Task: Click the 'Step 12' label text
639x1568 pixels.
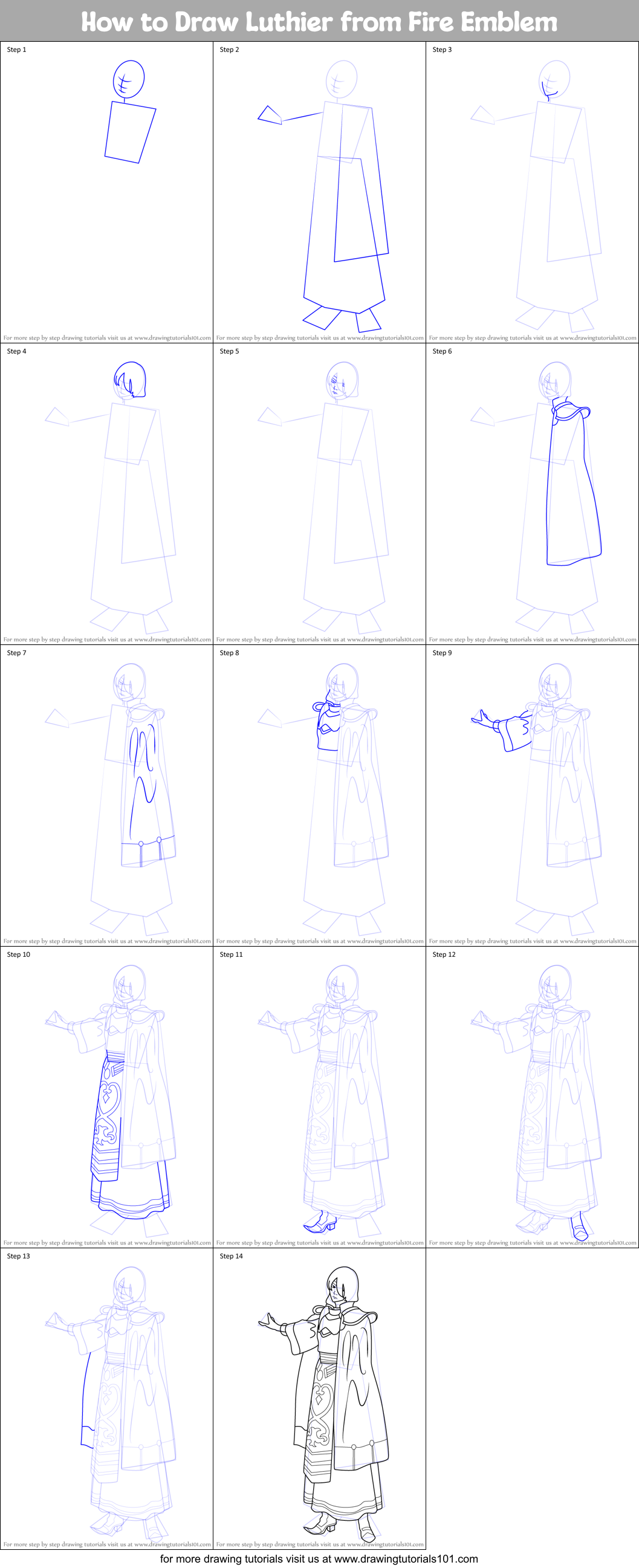Action: (444, 954)
